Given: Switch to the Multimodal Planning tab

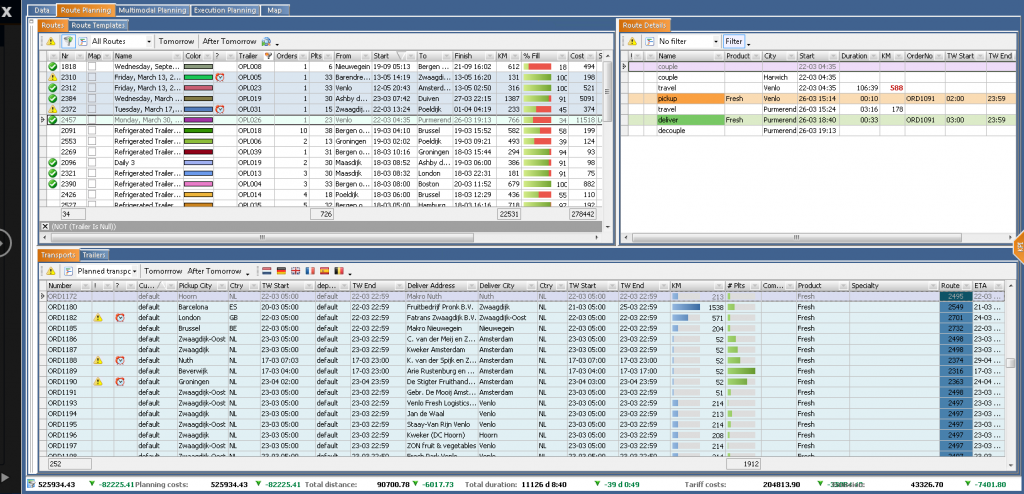Looking at the screenshot, I should [151, 9].
